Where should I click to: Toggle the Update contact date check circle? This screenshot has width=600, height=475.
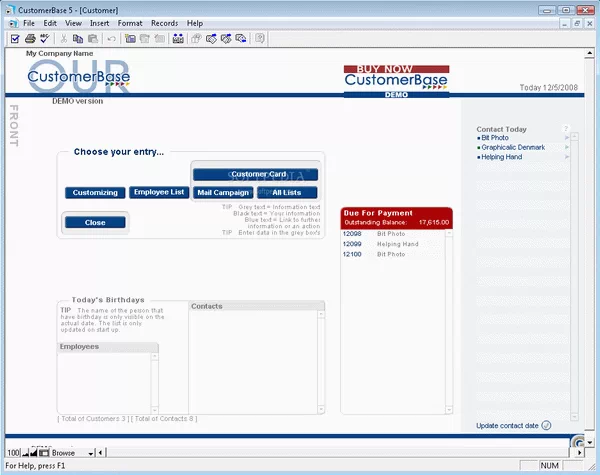546,425
